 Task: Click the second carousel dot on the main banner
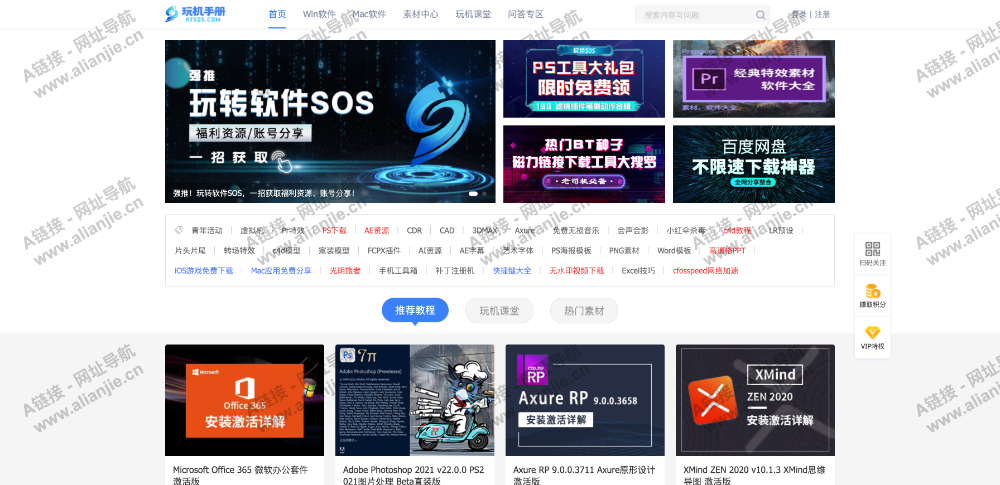point(484,193)
